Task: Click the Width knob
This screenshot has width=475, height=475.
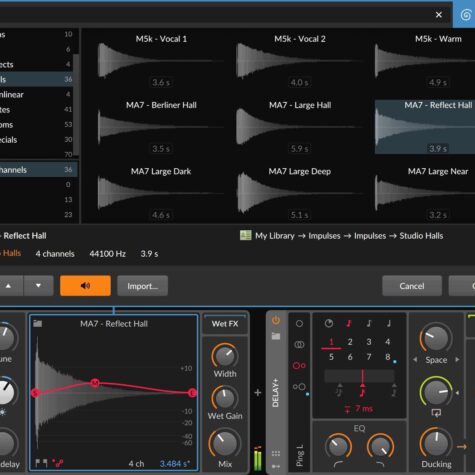Action: coord(225,356)
